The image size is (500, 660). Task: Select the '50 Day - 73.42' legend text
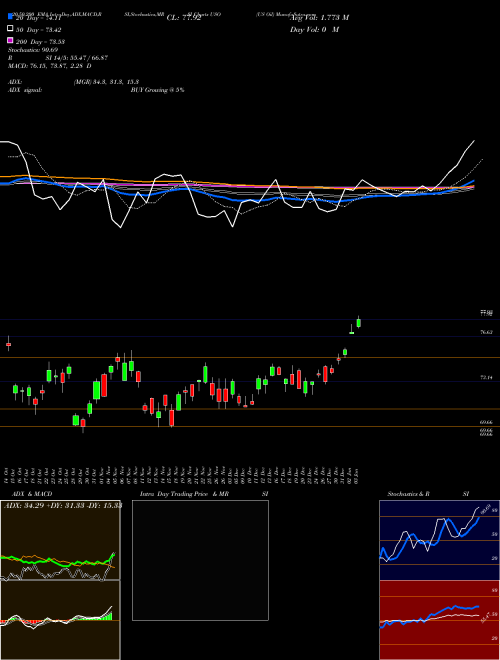pos(39,30)
